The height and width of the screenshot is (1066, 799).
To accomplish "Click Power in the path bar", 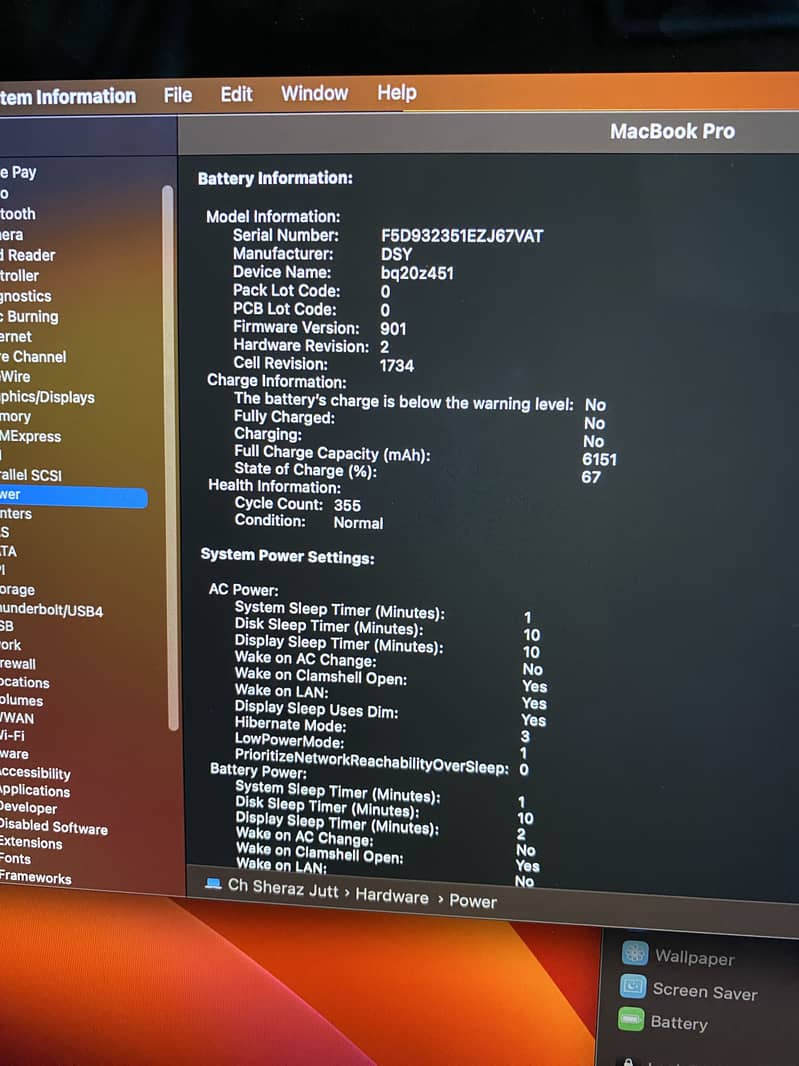I will [473, 901].
